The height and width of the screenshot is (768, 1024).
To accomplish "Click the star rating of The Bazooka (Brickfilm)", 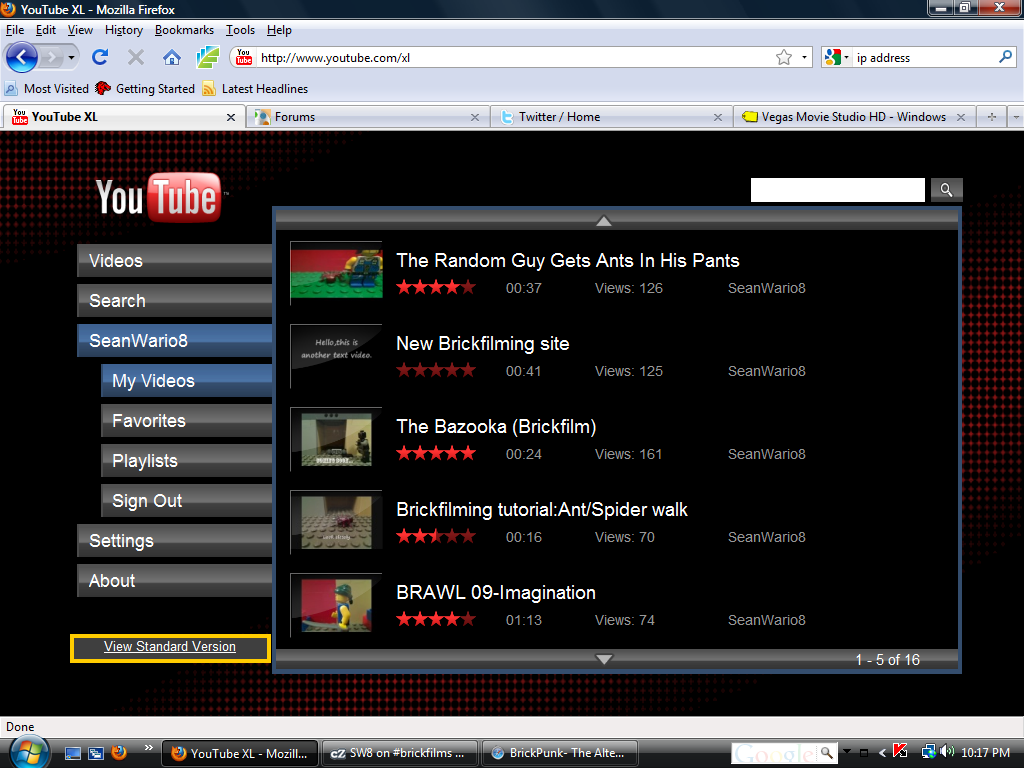I will click(436, 453).
